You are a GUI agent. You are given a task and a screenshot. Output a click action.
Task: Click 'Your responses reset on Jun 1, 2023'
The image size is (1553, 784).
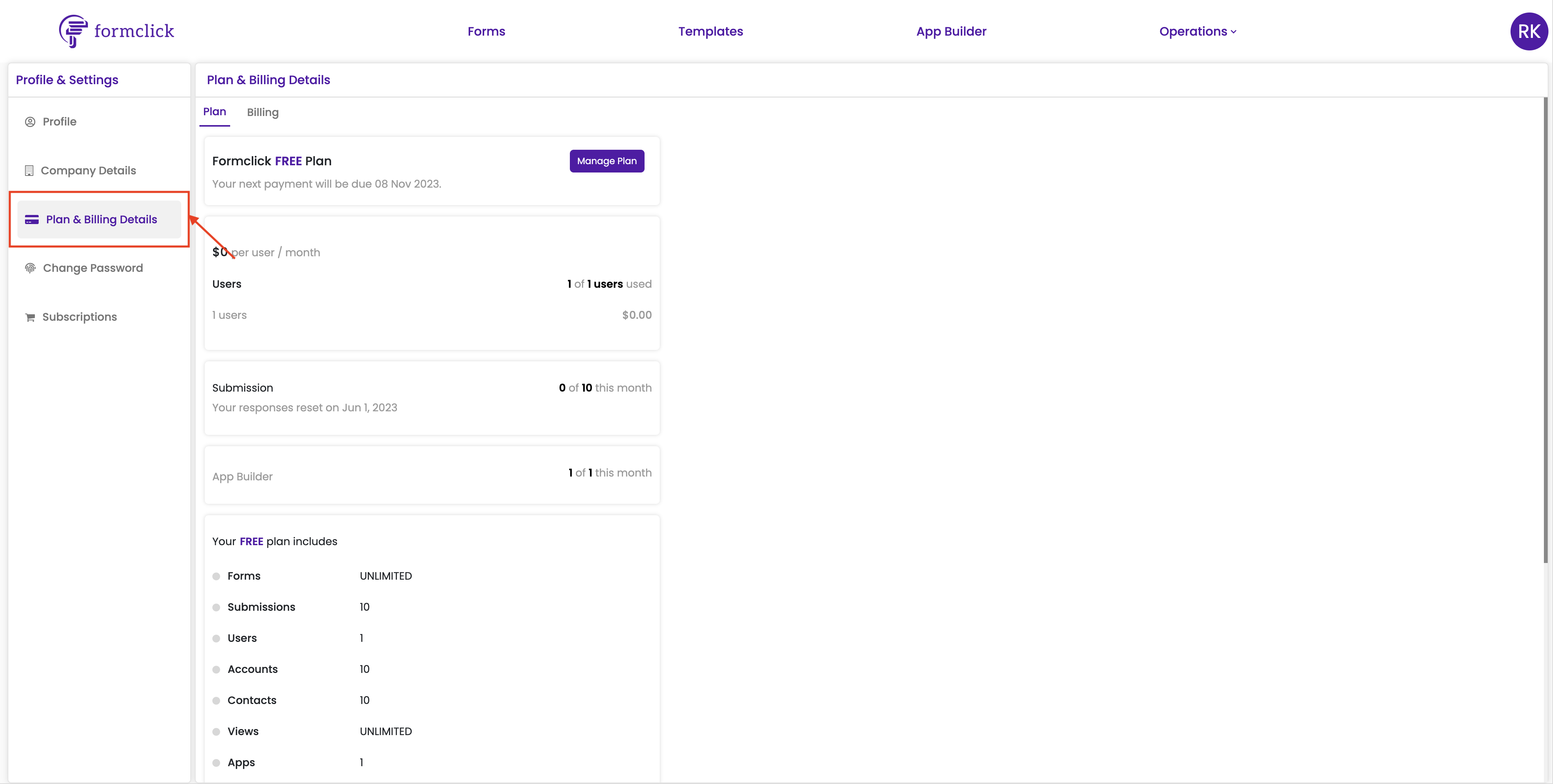pyautogui.click(x=304, y=408)
